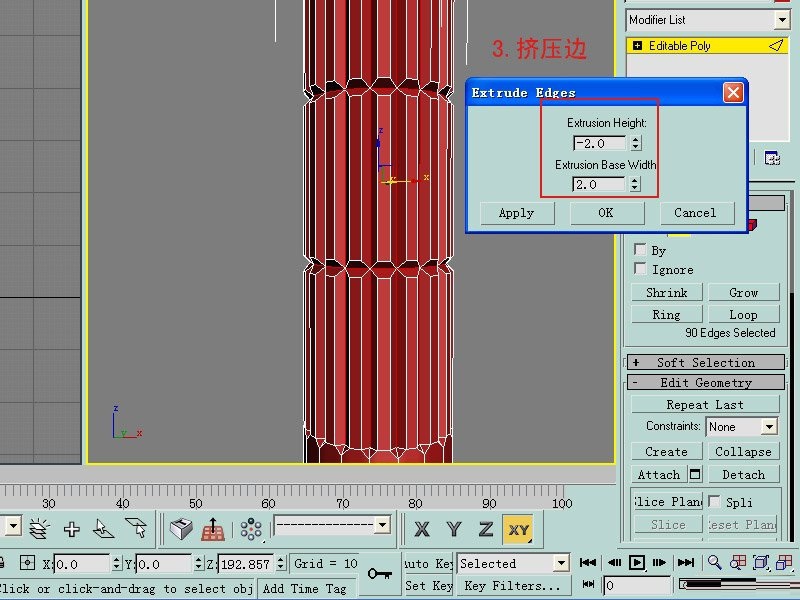Select the Zoom magnifier tool
This screenshot has width=800, height=600.
pyautogui.click(x=715, y=563)
